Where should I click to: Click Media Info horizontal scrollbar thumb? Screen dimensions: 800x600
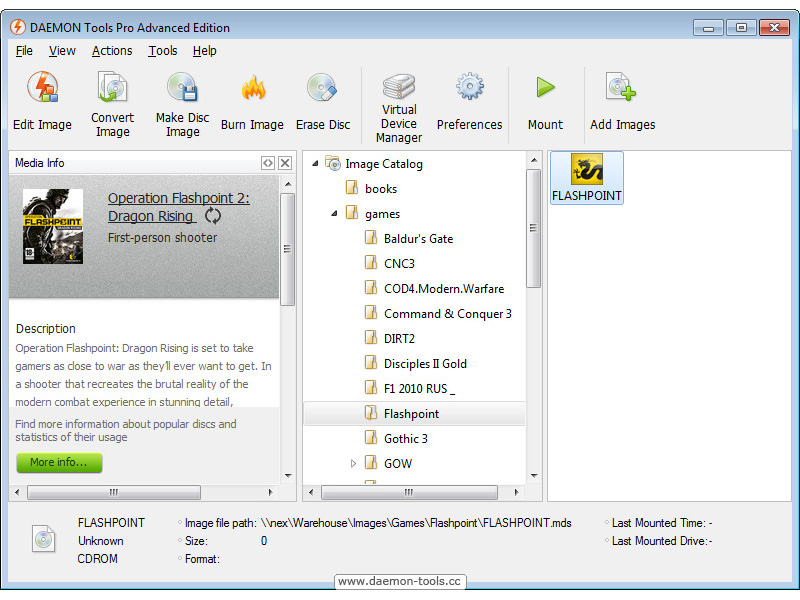(114, 492)
